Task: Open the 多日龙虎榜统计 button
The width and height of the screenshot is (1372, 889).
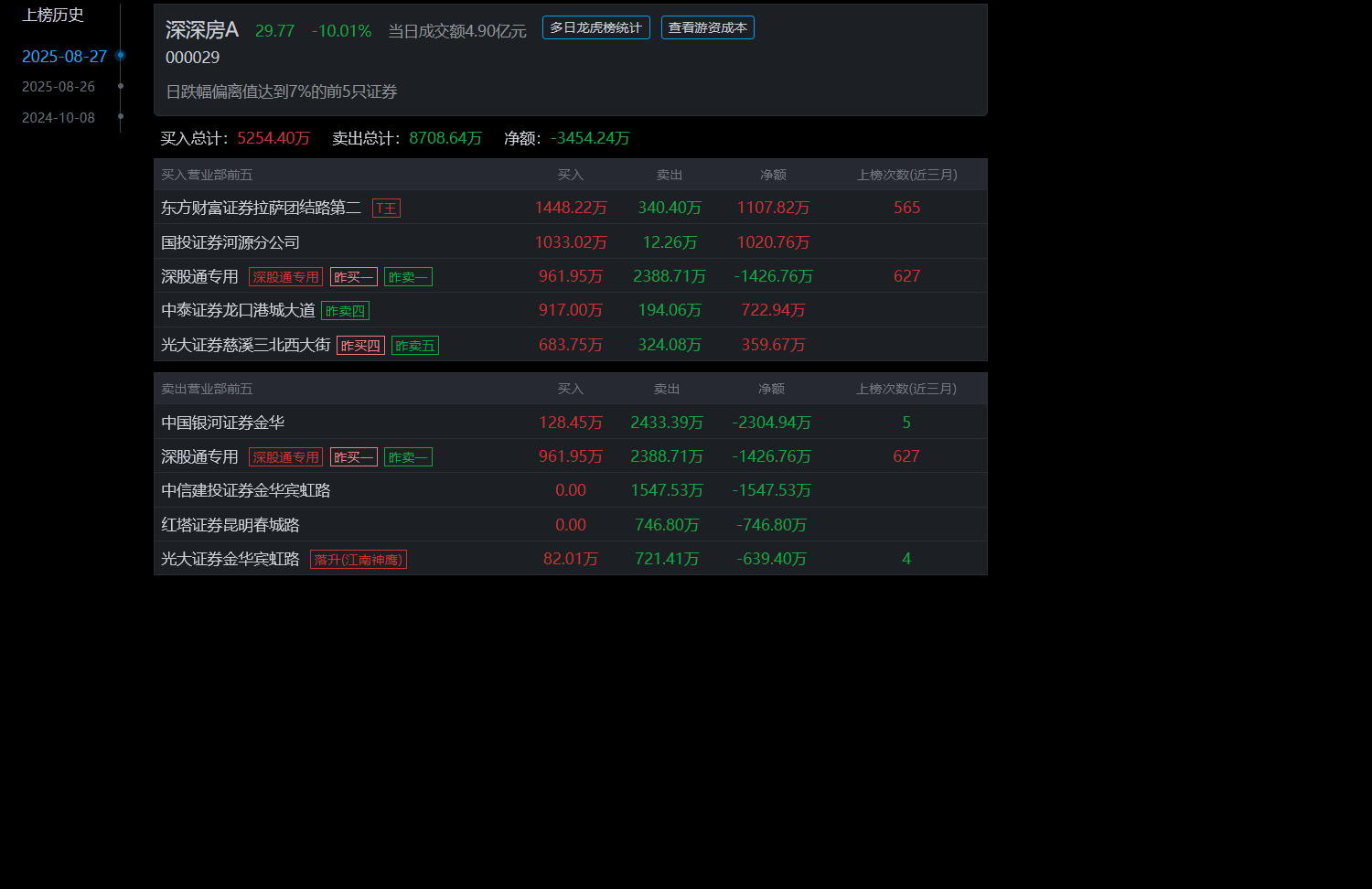Action: [x=595, y=27]
